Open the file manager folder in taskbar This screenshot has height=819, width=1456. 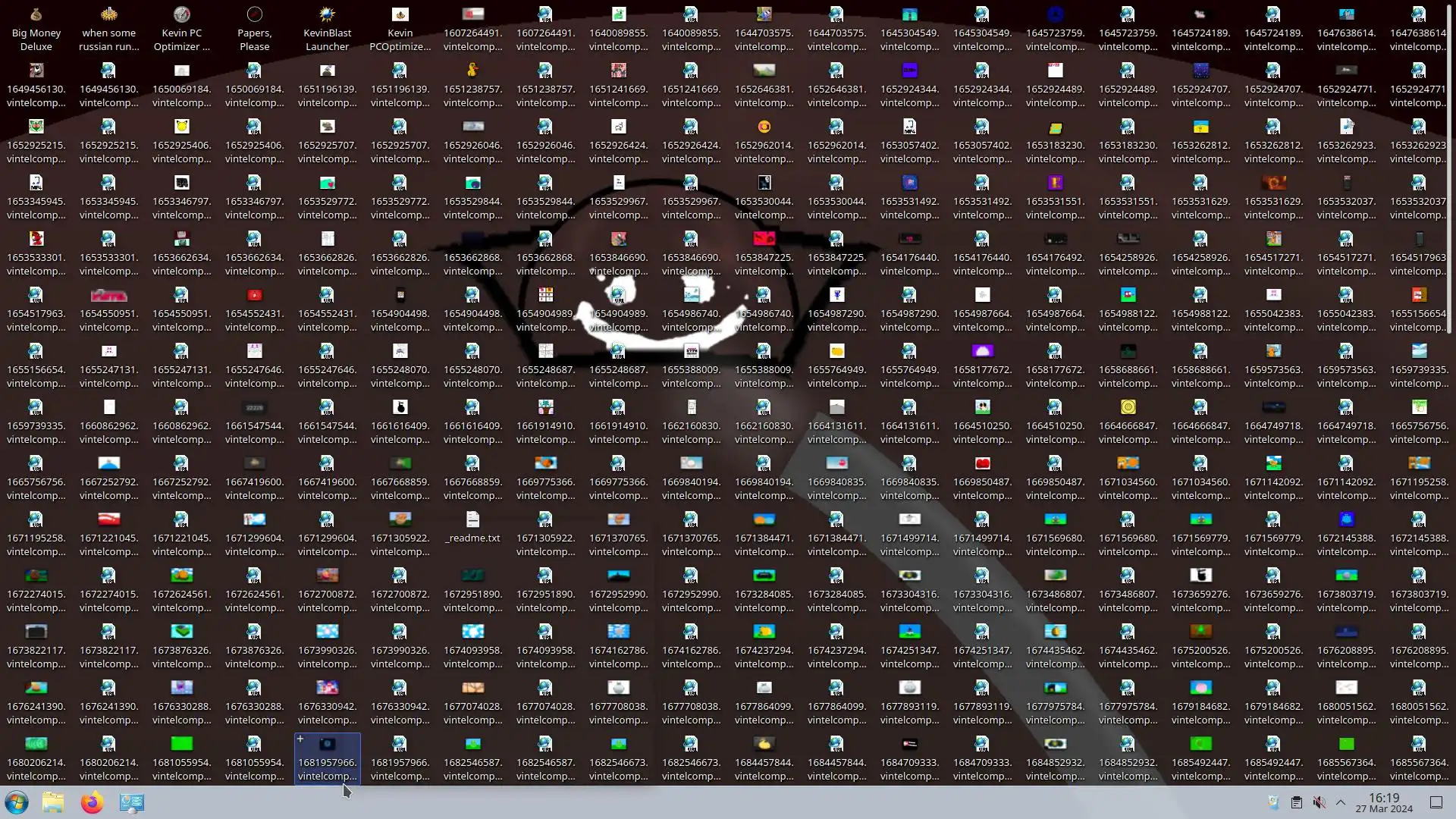53,802
